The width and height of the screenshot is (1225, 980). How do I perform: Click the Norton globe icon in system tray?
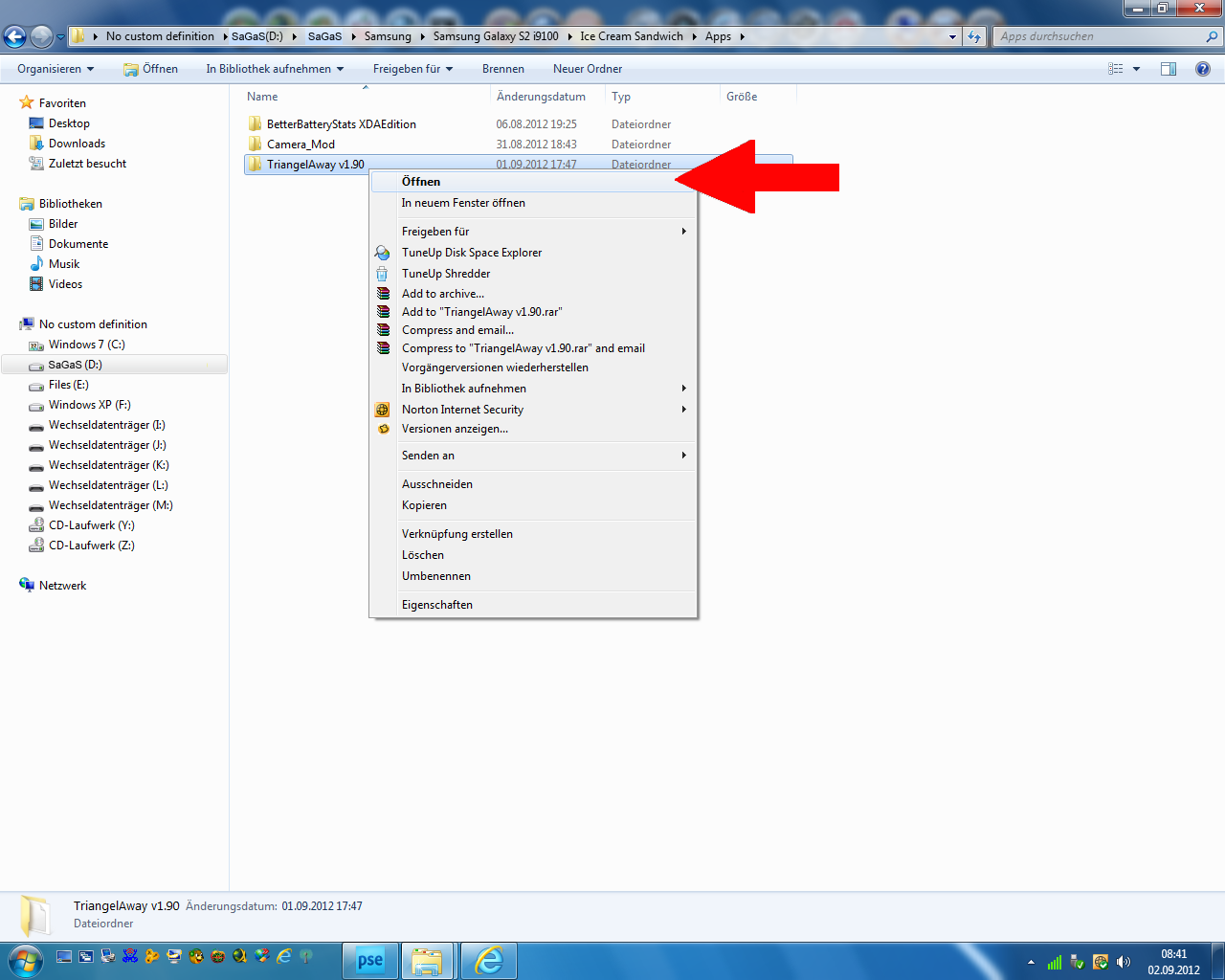click(x=1101, y=962)
